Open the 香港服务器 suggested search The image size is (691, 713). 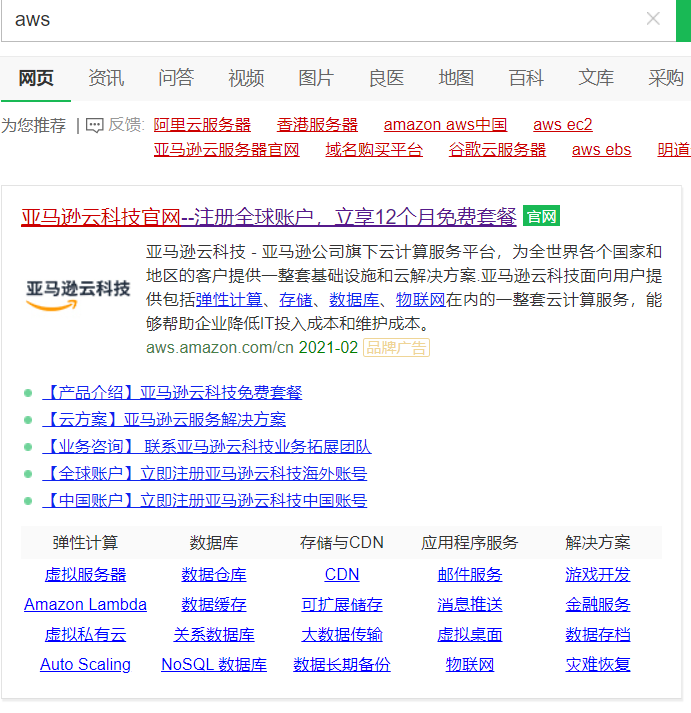click(317, 125)
